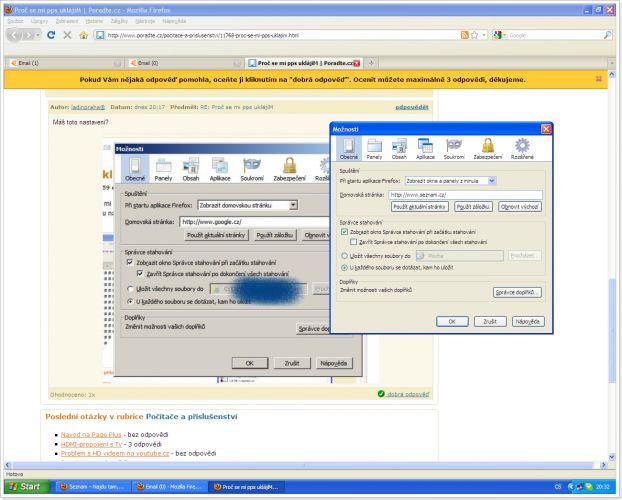Viewport: 622px width, 500px height.
Task: Open the Nástroje menu
Action: pyautogui.click(x=145, y=21)
